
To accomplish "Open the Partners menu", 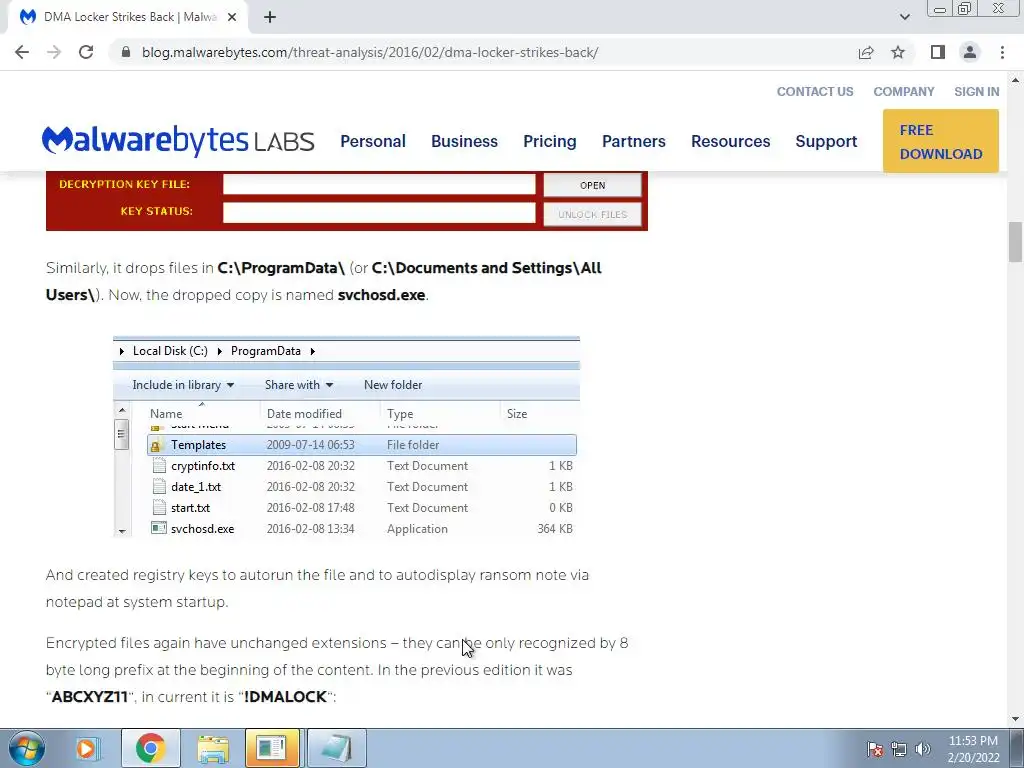I will pos(633,141).
